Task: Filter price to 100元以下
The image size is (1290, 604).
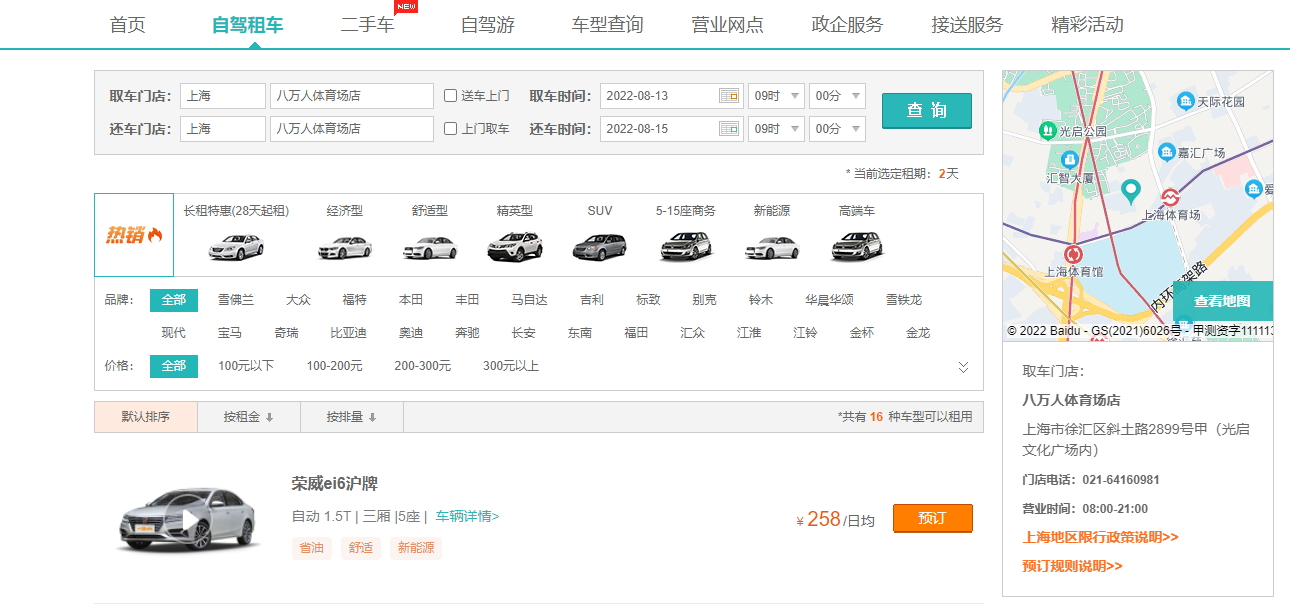Action: 246,366
